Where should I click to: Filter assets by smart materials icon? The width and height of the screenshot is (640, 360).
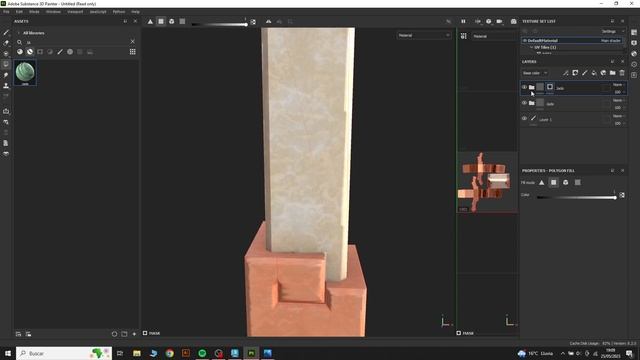(x=30, y=52)
